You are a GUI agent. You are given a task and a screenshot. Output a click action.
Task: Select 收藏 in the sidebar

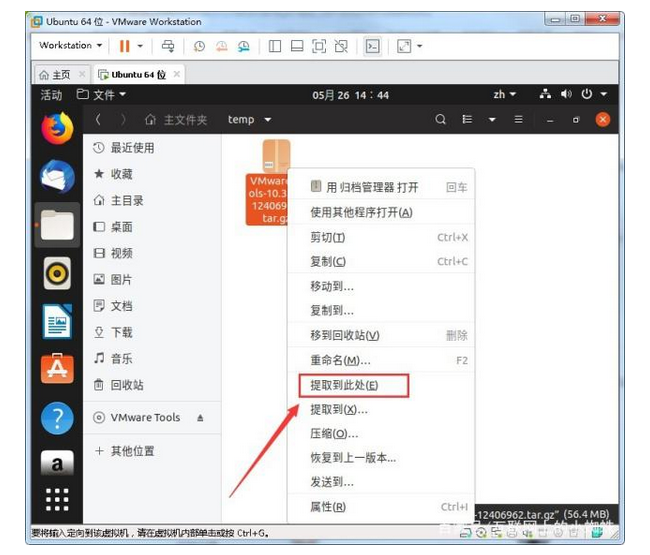click(152, 174)
